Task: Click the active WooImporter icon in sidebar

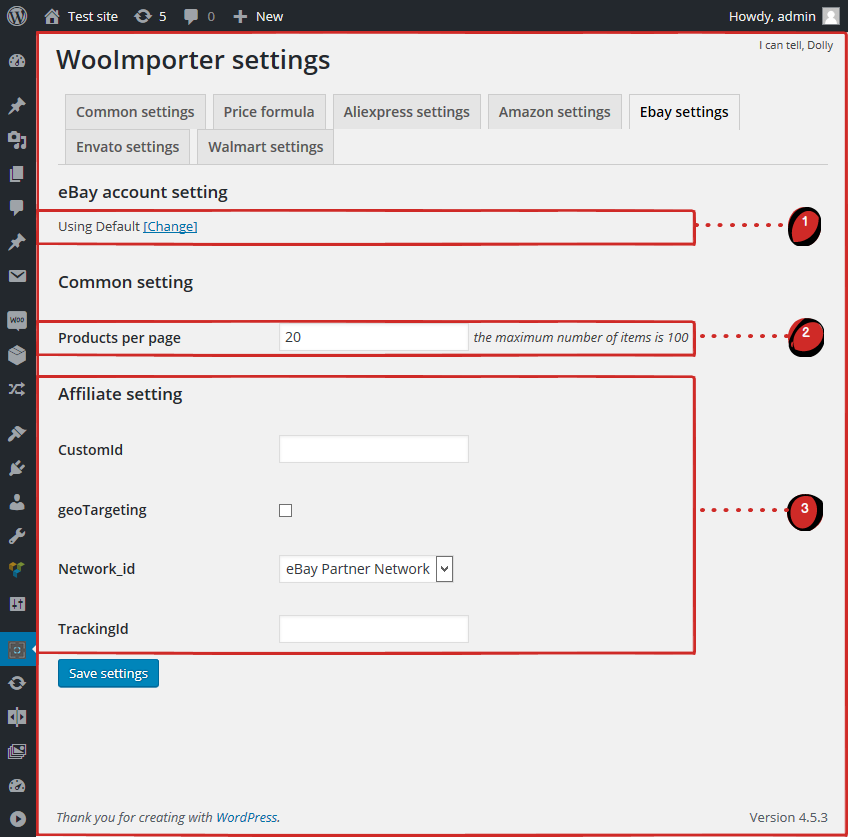Action: tap(17, 649)
